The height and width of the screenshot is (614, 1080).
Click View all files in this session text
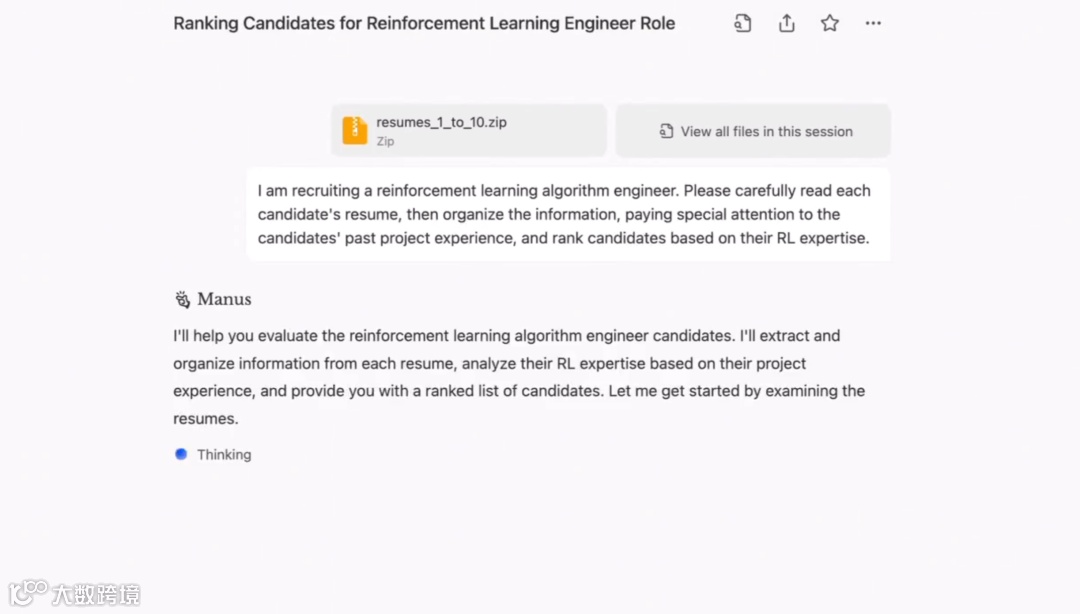pyautogui.click(x=766, y=131)
